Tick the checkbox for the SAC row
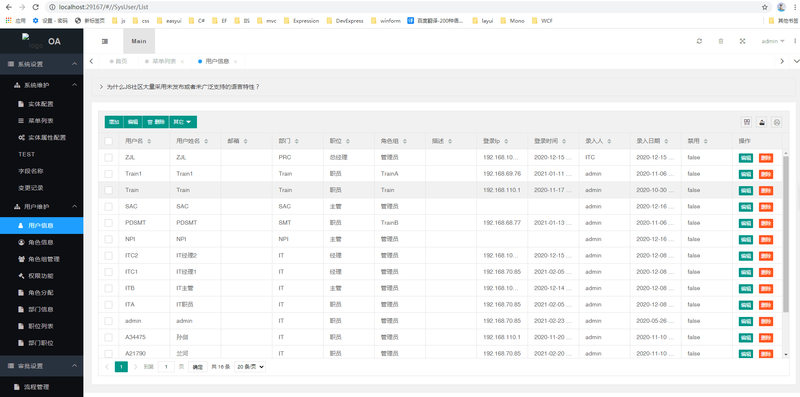Viewport: 800px width, 397px height. pos(108,207)
